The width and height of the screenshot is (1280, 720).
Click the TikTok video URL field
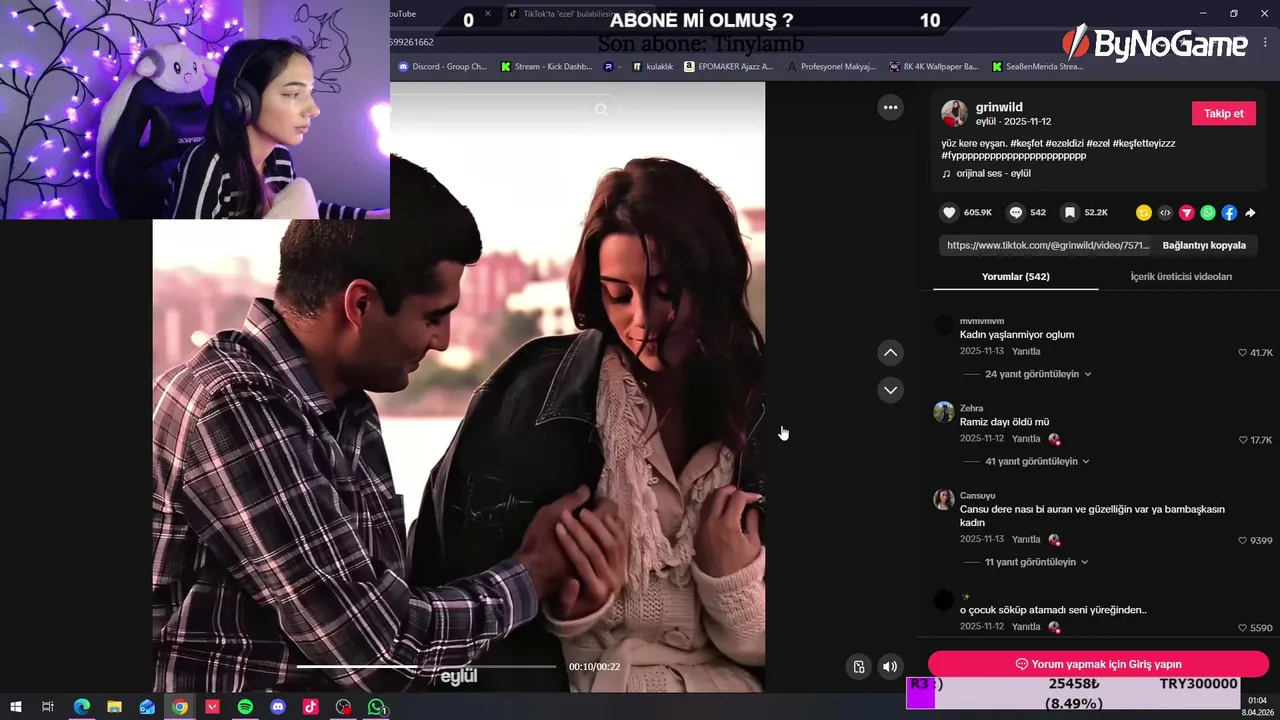[1047, 245]
